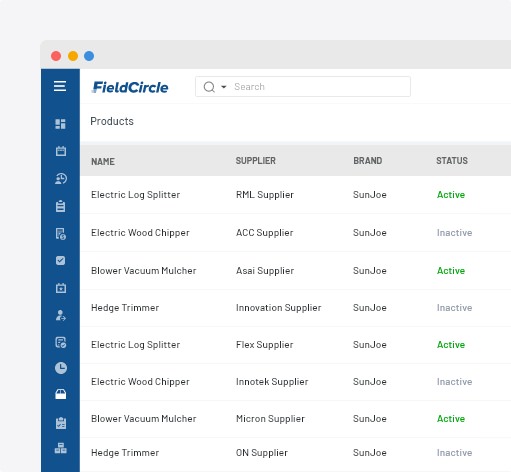Open the person with arrow icon
This screenshot has width=511, height=472.
point(61,315)
